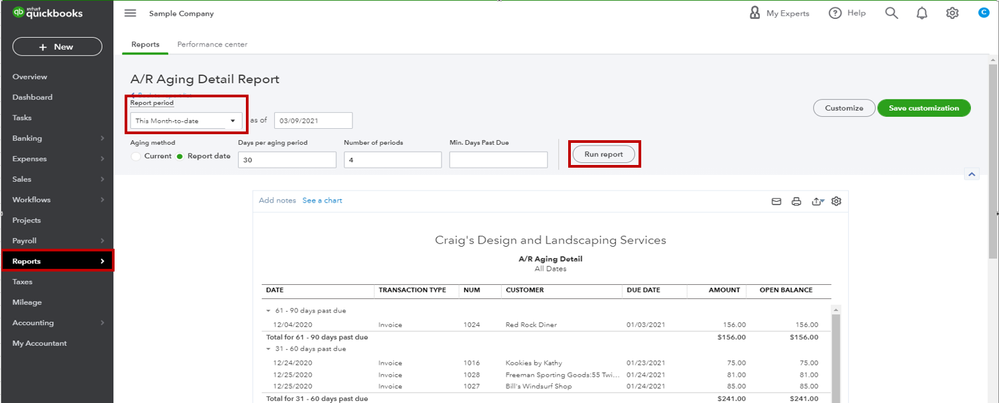The height and width of the screenshot is (403, 999).
Task: Click the QuickBooks logo
Action: 48,13
